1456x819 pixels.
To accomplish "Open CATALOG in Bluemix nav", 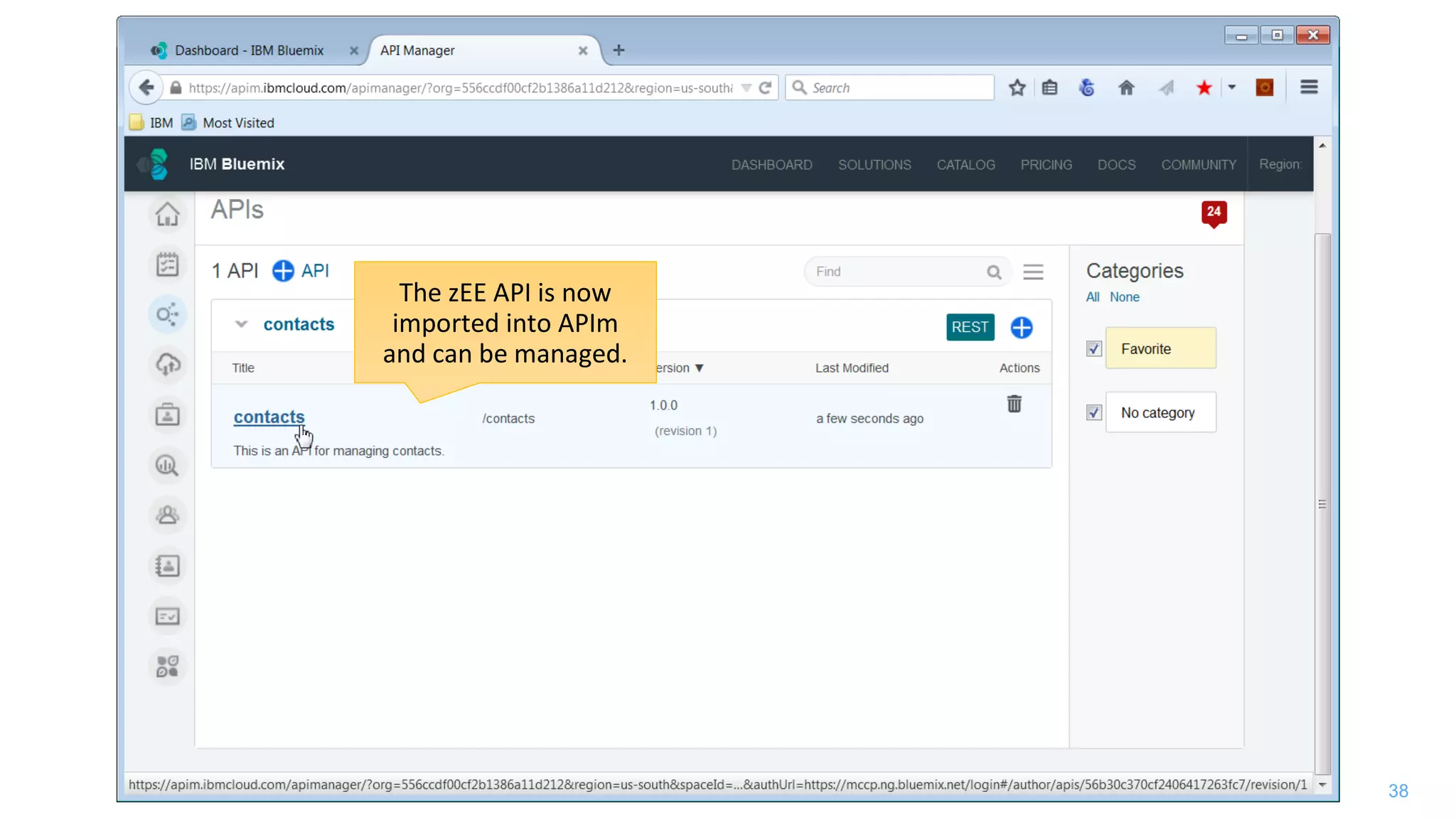I will [965, 164].
